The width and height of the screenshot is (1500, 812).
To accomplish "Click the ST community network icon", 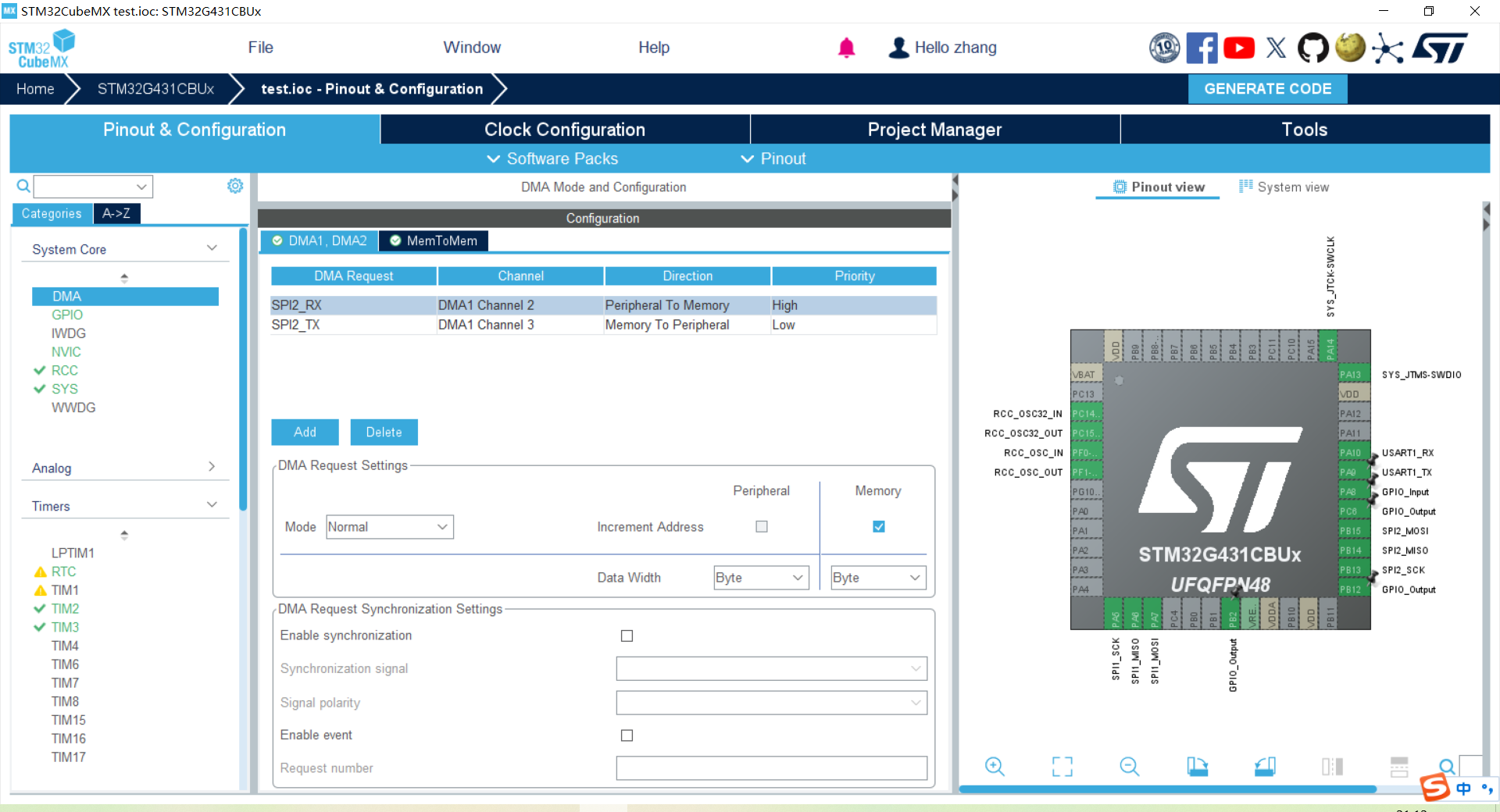I will pyautogui.click(x=1387, y=48).
